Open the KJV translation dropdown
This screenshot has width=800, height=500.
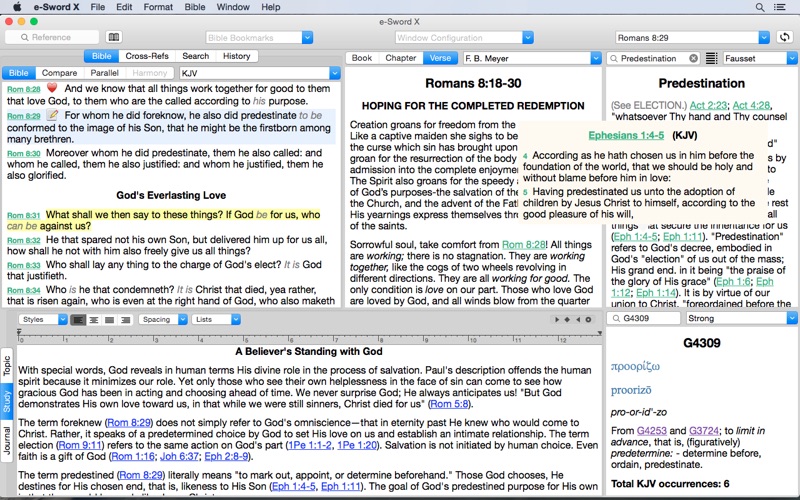pos(335,73)
